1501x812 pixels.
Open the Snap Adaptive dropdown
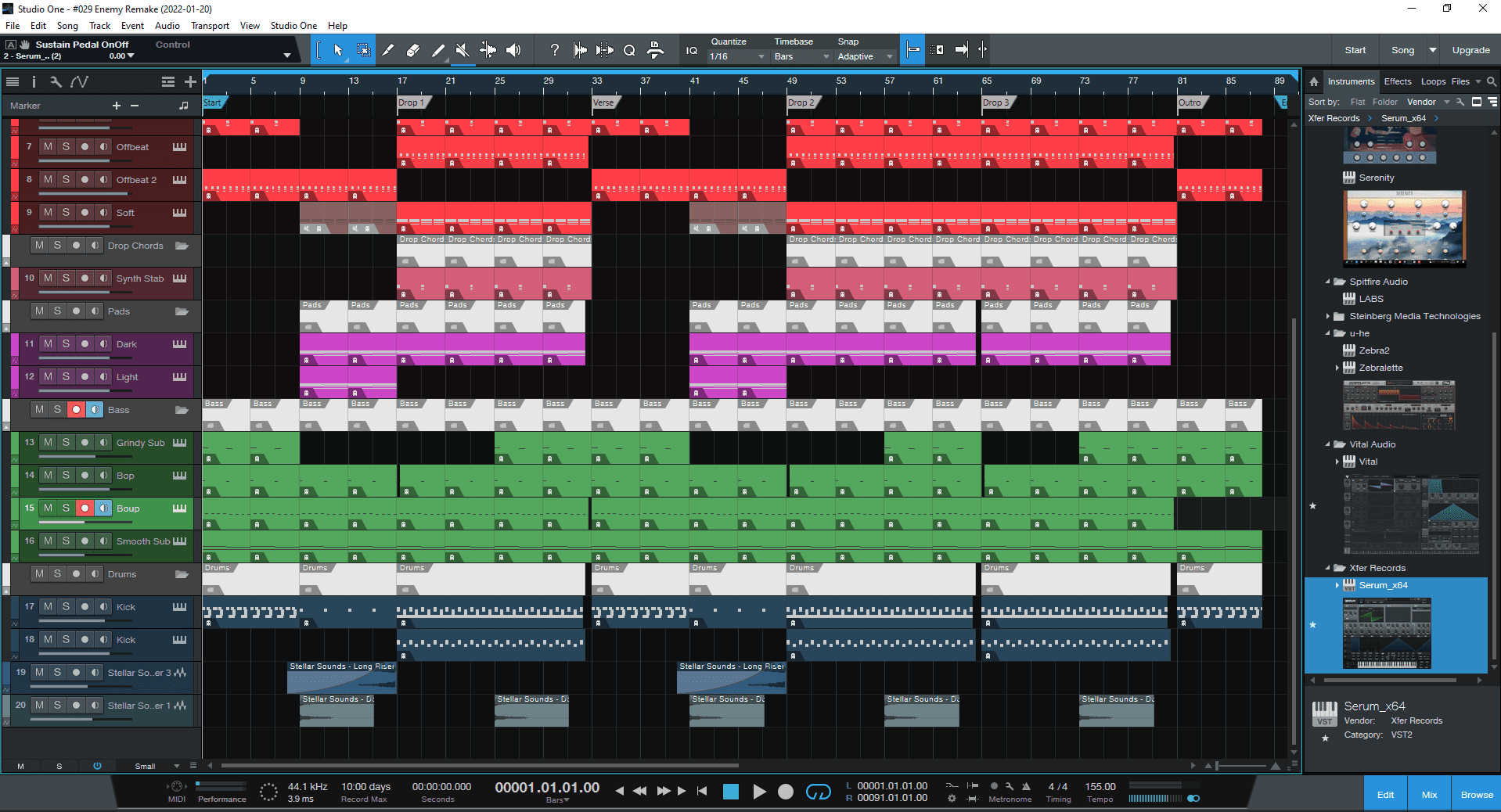pos(865,56)
